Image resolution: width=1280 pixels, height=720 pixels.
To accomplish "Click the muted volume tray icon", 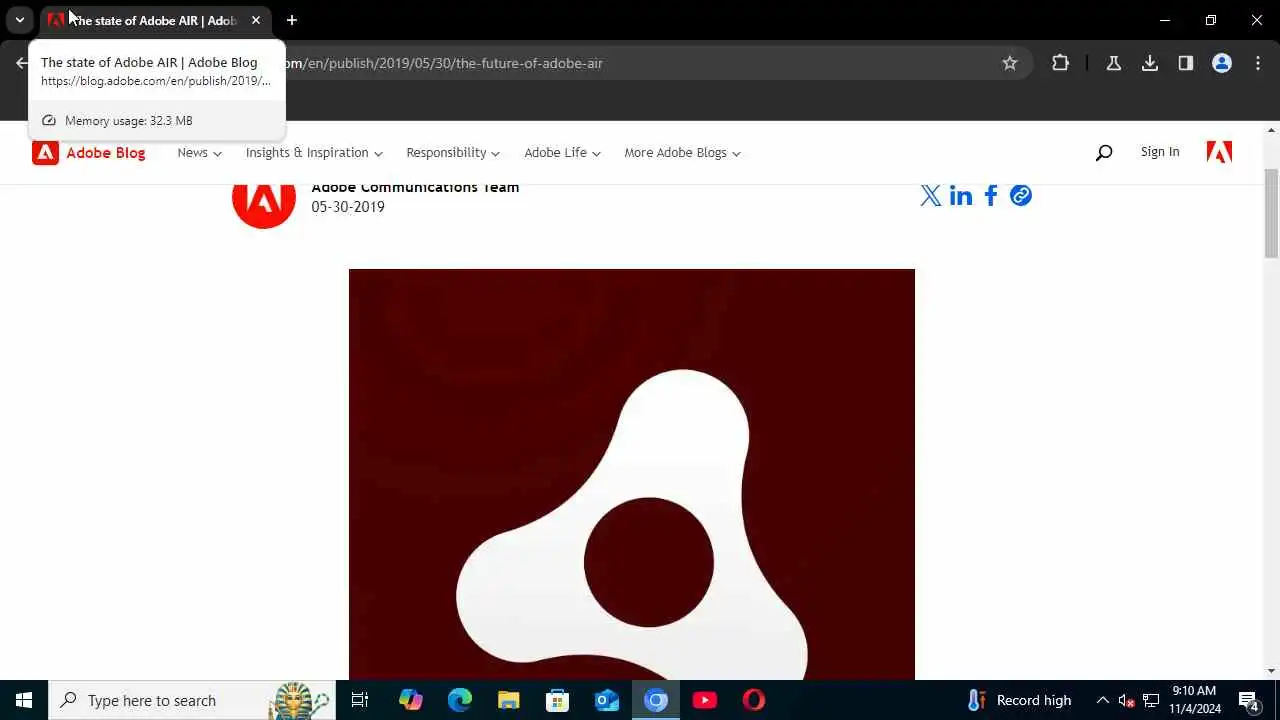I will coord(1126,700).
